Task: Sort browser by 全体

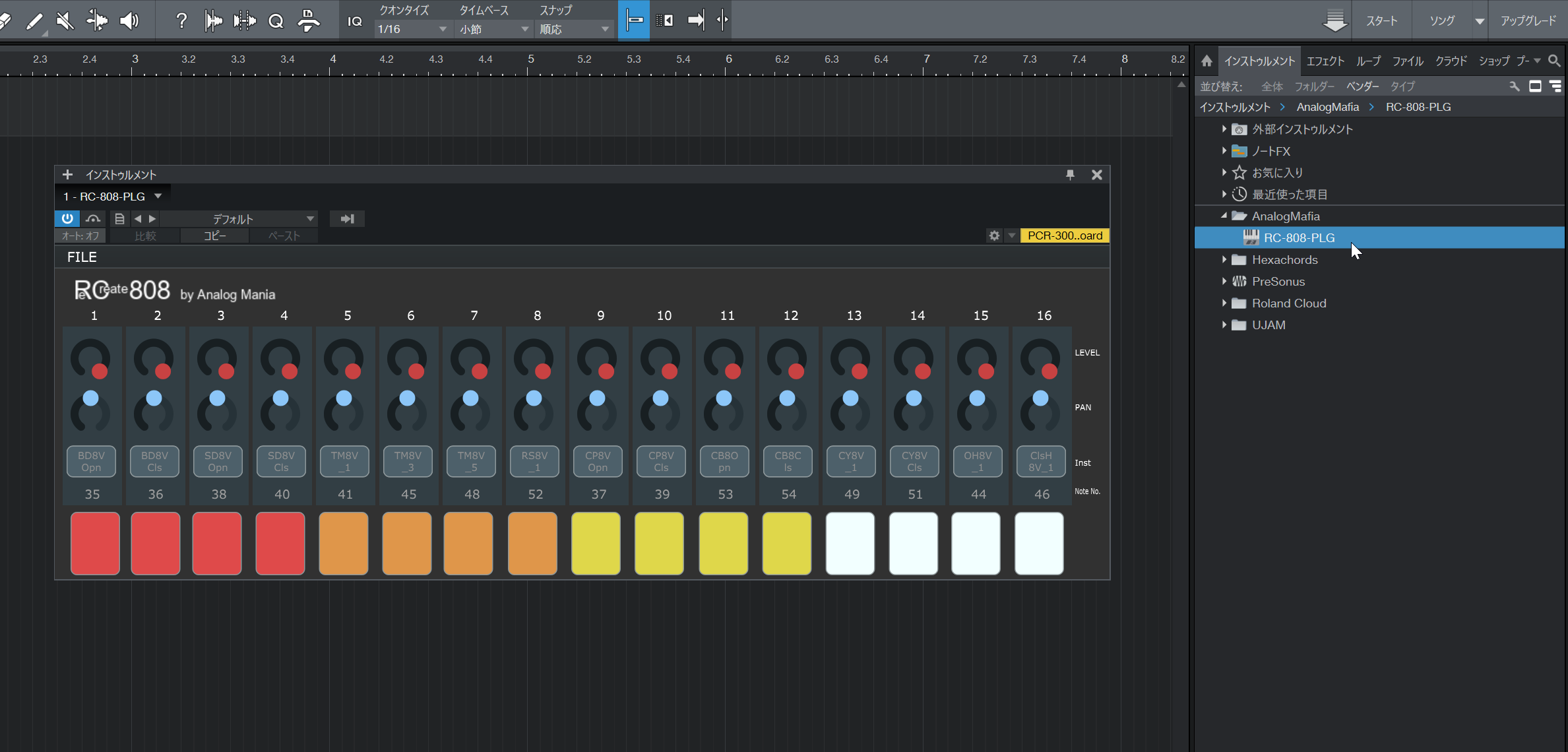Action: [x=1272, y=86]
